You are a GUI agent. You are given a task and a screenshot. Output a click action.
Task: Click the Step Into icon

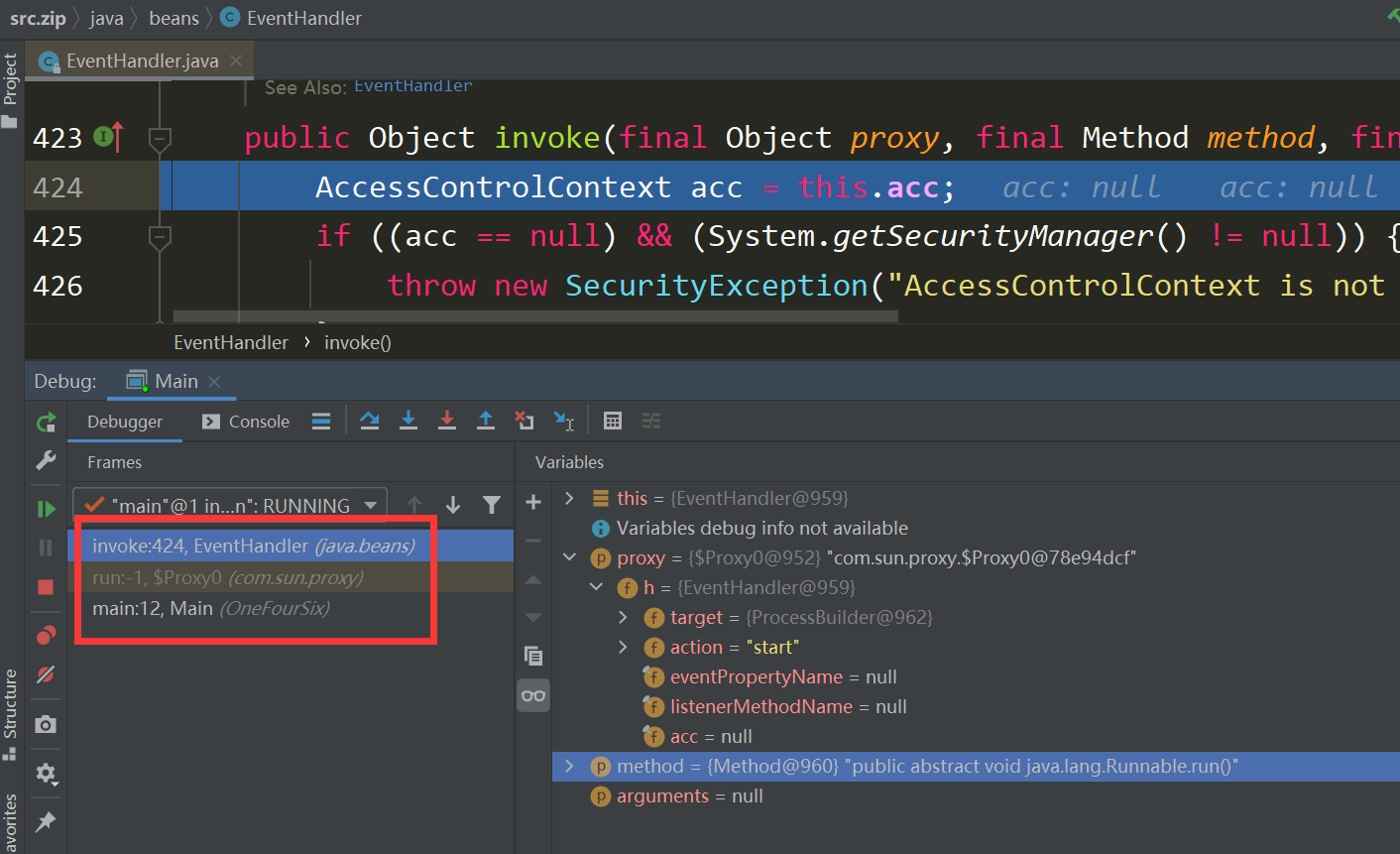[x=408, y=421]
